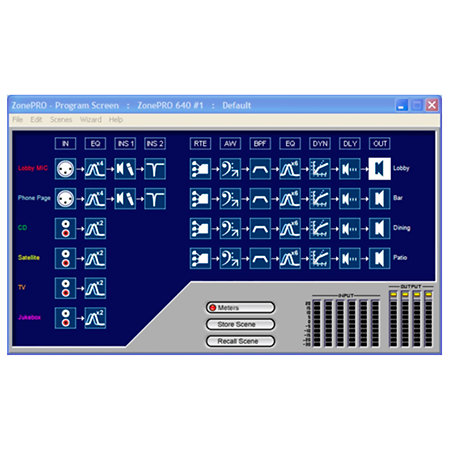Open the Patio zone router module
This screenshot has width=450, height=450.
tap(200, 258)
